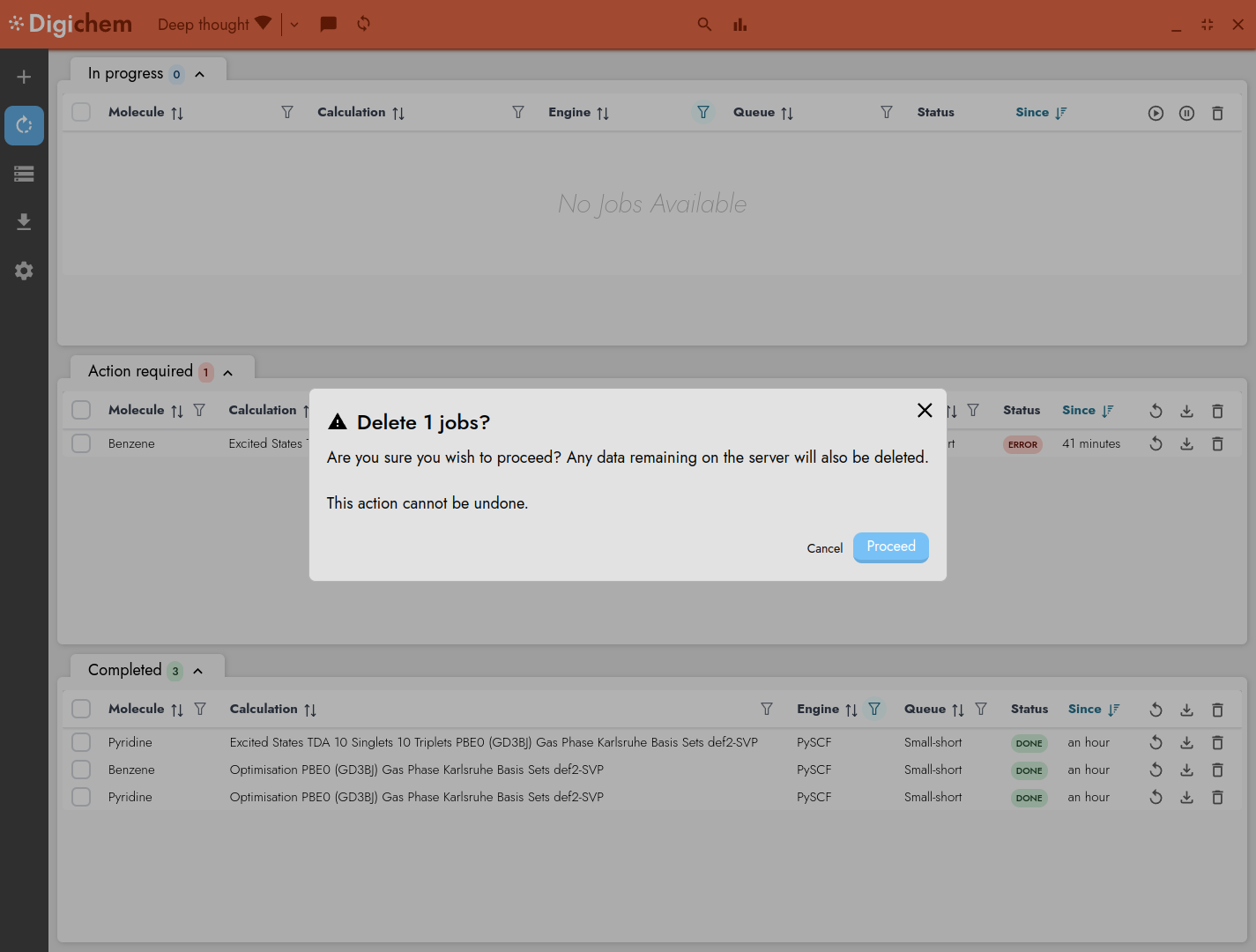Open settings gear in sidebar
Screen dimensions: 1256x952
coord(24,271)
